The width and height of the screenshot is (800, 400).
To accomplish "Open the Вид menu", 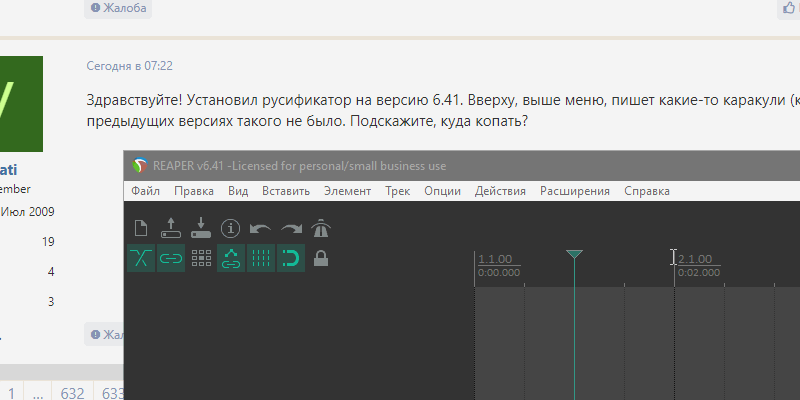I will click(238, 191).
